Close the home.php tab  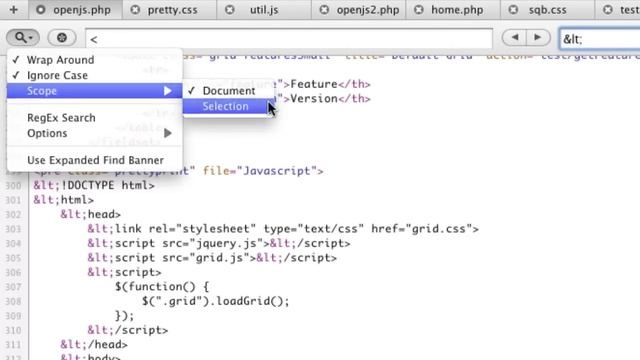click(419, 9)
